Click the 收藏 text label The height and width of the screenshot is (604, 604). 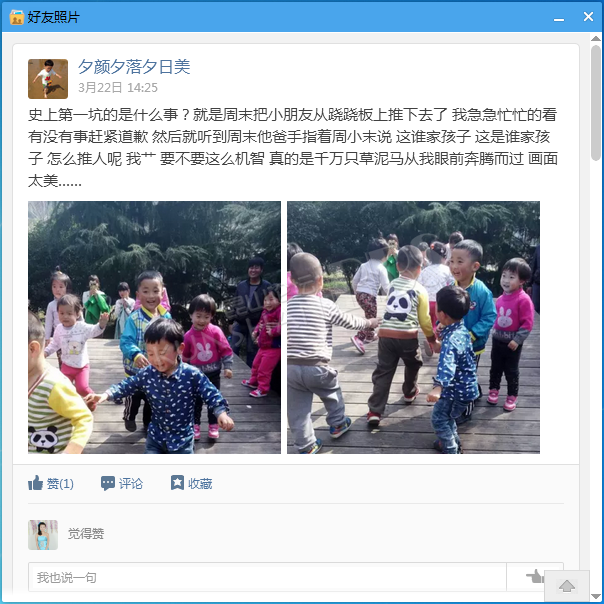200,483
